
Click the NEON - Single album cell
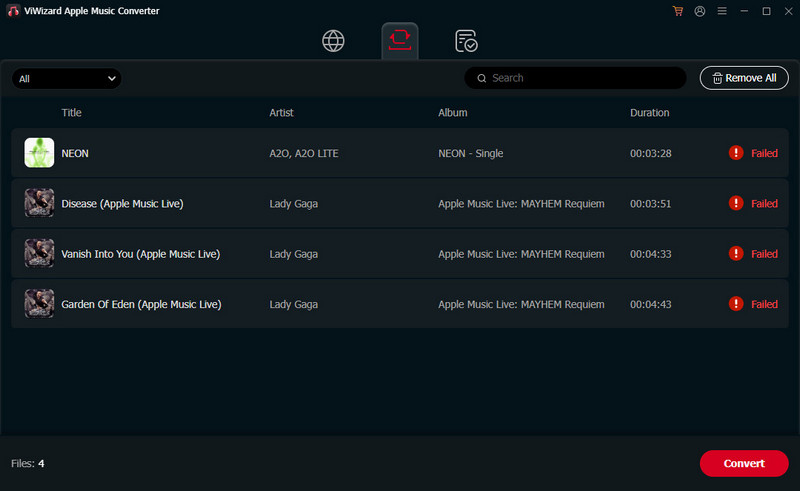(x=470, y=153)
